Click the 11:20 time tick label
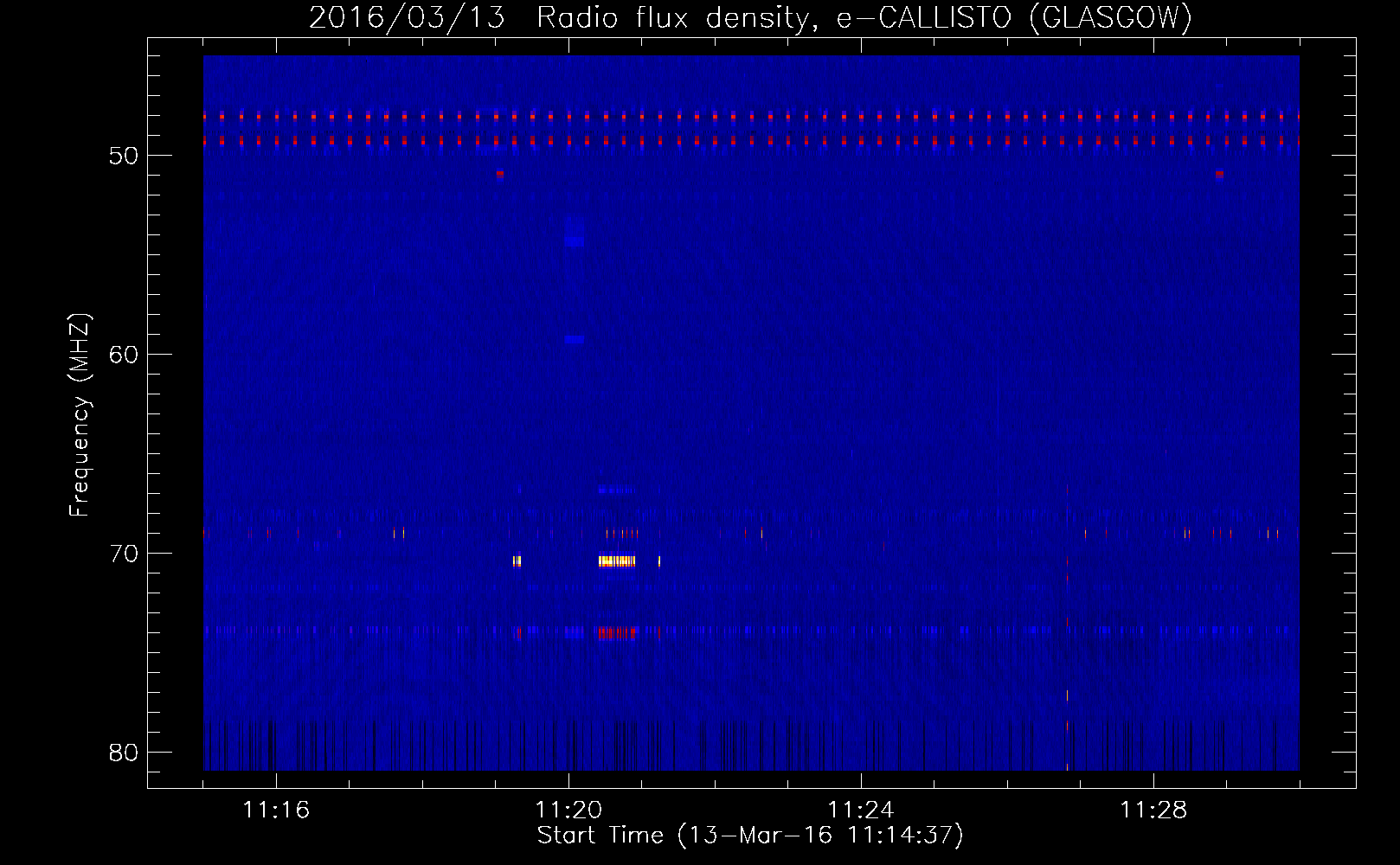 (568, 810)
